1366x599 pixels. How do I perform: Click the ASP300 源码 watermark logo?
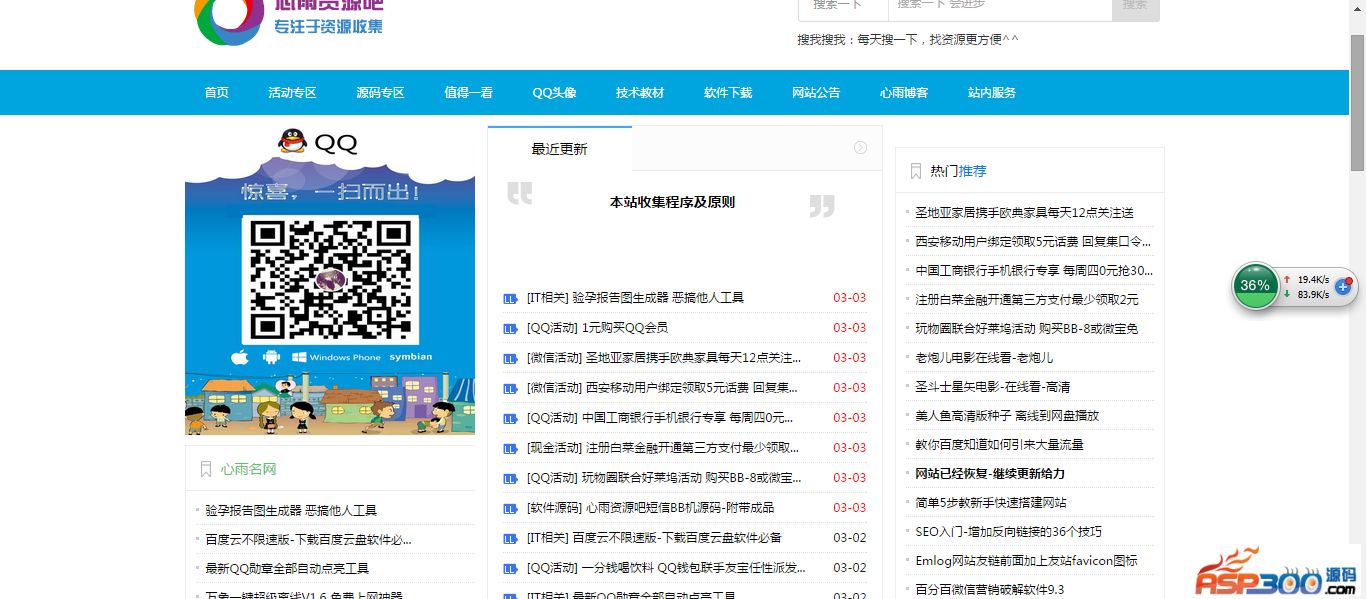pos(1277,574)
